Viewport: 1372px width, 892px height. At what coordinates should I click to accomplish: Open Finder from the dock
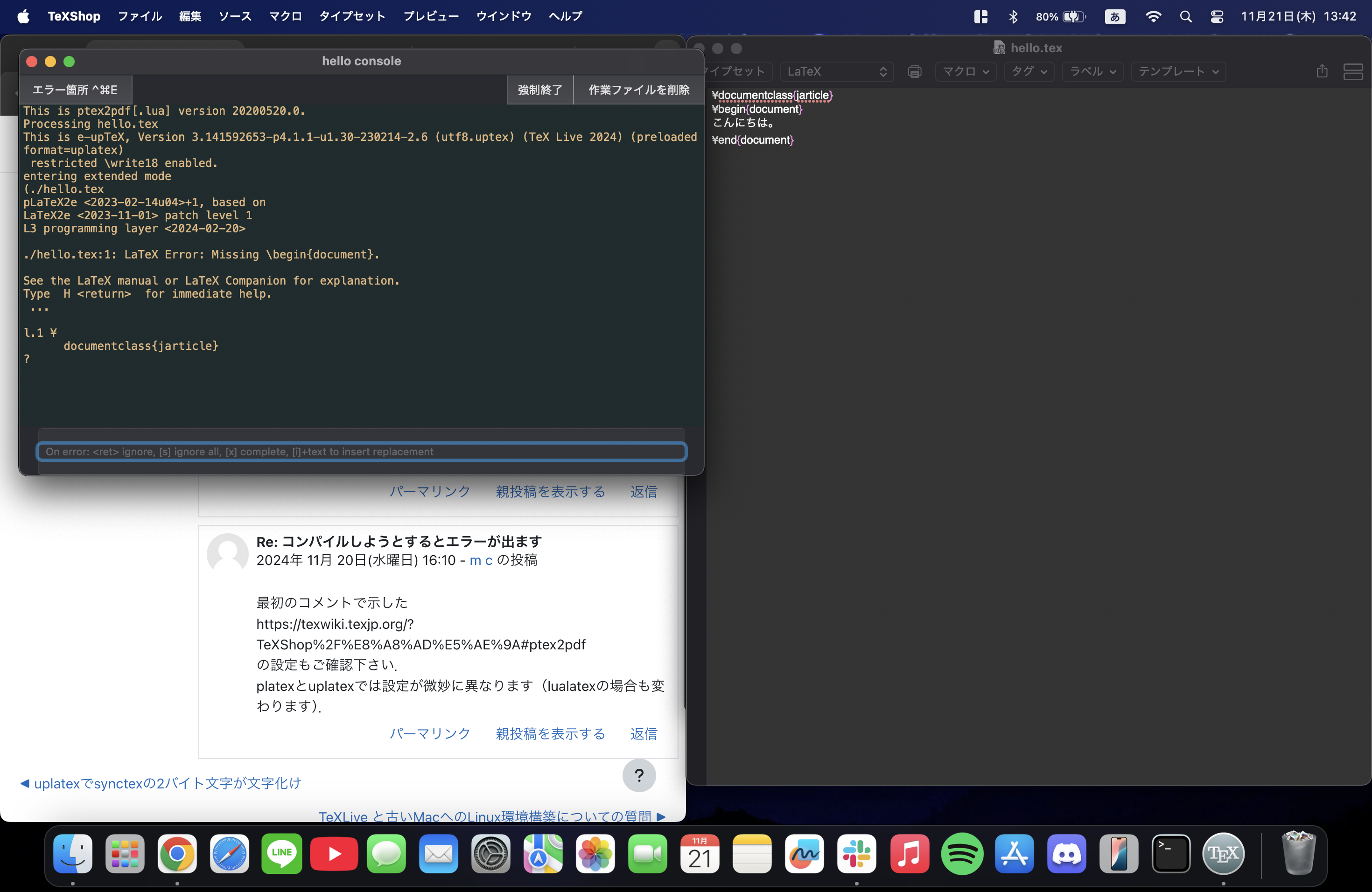click(x=73, y=853)
